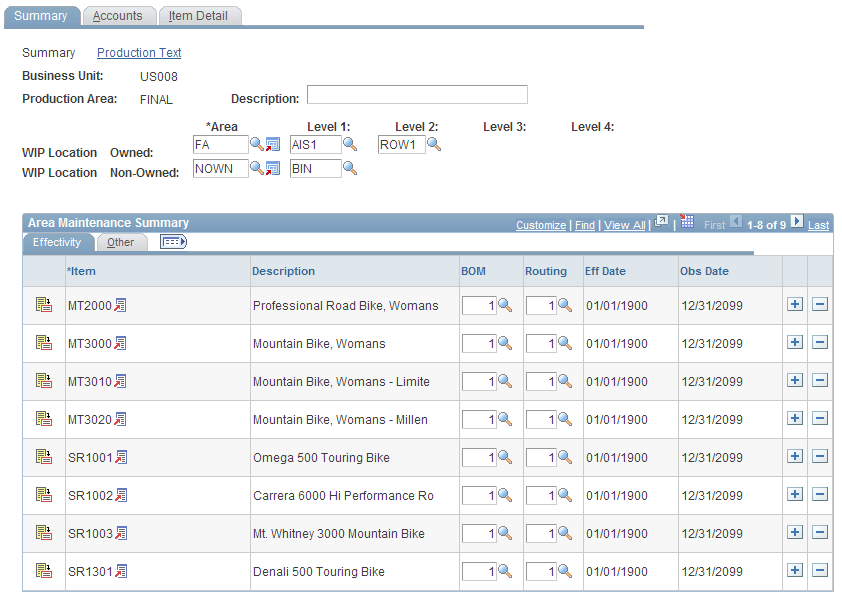Click the View All link
Screen dimensions: 842x599
624,224
